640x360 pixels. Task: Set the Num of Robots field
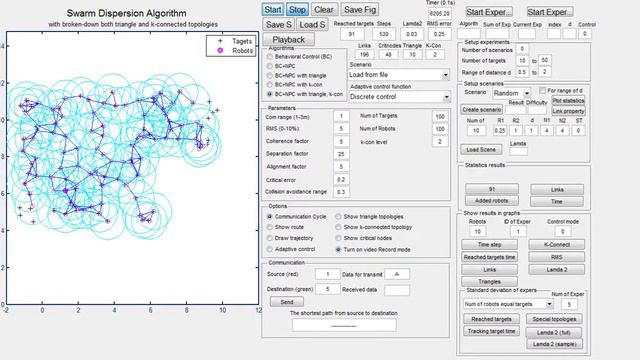tap(440, 129)
